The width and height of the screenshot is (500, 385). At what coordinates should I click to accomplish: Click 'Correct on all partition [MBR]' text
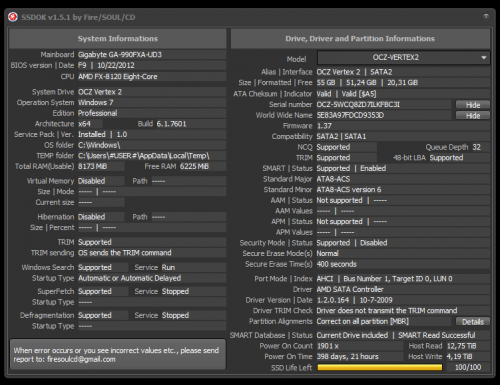363,322
